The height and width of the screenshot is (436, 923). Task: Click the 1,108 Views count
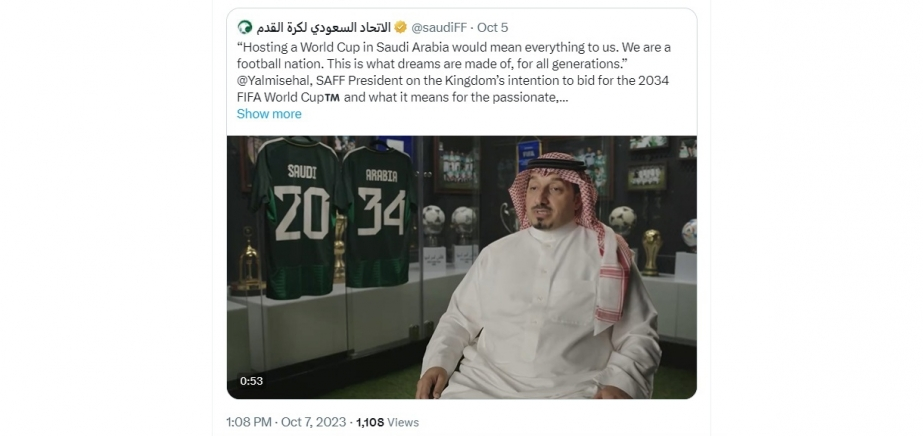(387, 422)
